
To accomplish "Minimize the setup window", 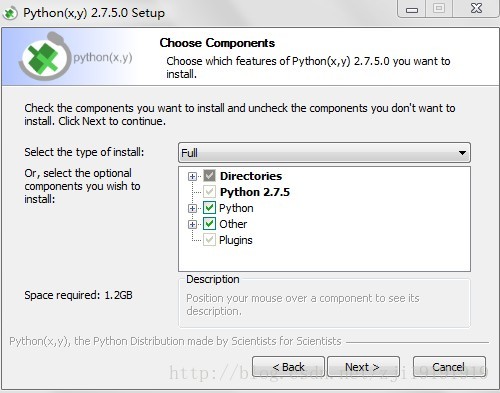I will pyautogui.click(x=412, y=9).
